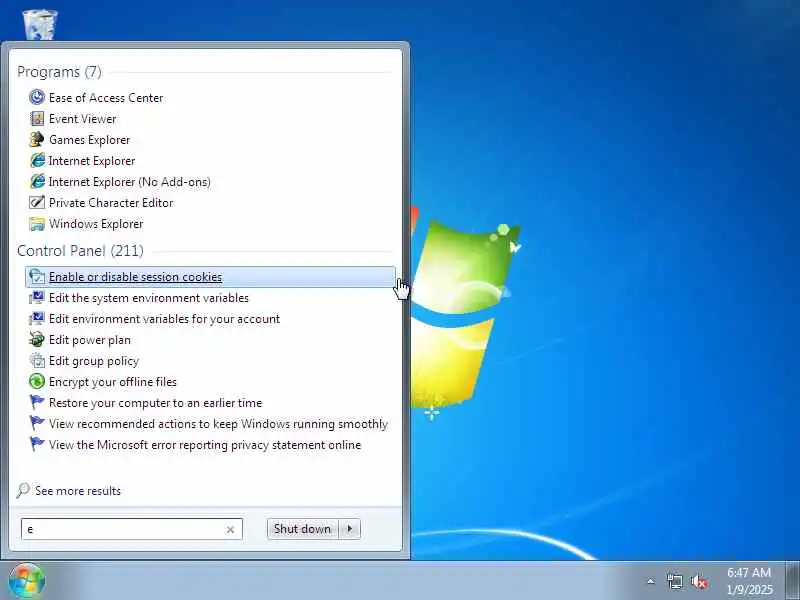Image resolution: width=800 pixels, height=600 pixels.
Task: Expand the Programs (7) results header
Action: coord(59,71)
